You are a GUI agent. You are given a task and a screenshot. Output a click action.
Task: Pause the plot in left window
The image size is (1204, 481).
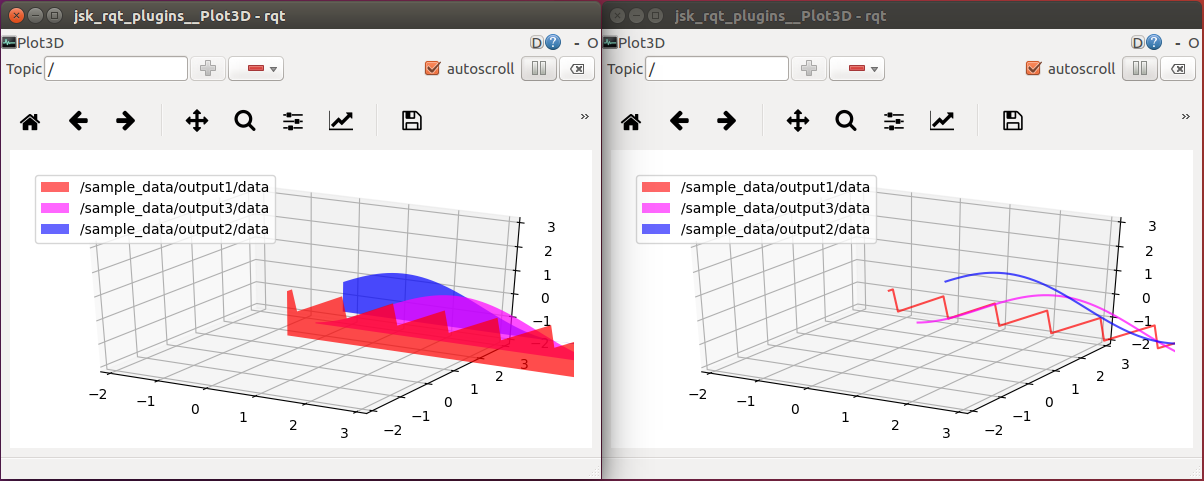pyautogui.click(x=538, y=69)
